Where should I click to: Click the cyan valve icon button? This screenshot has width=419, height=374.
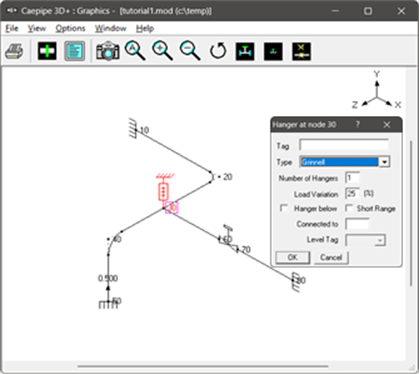click(x=245, y=51)
